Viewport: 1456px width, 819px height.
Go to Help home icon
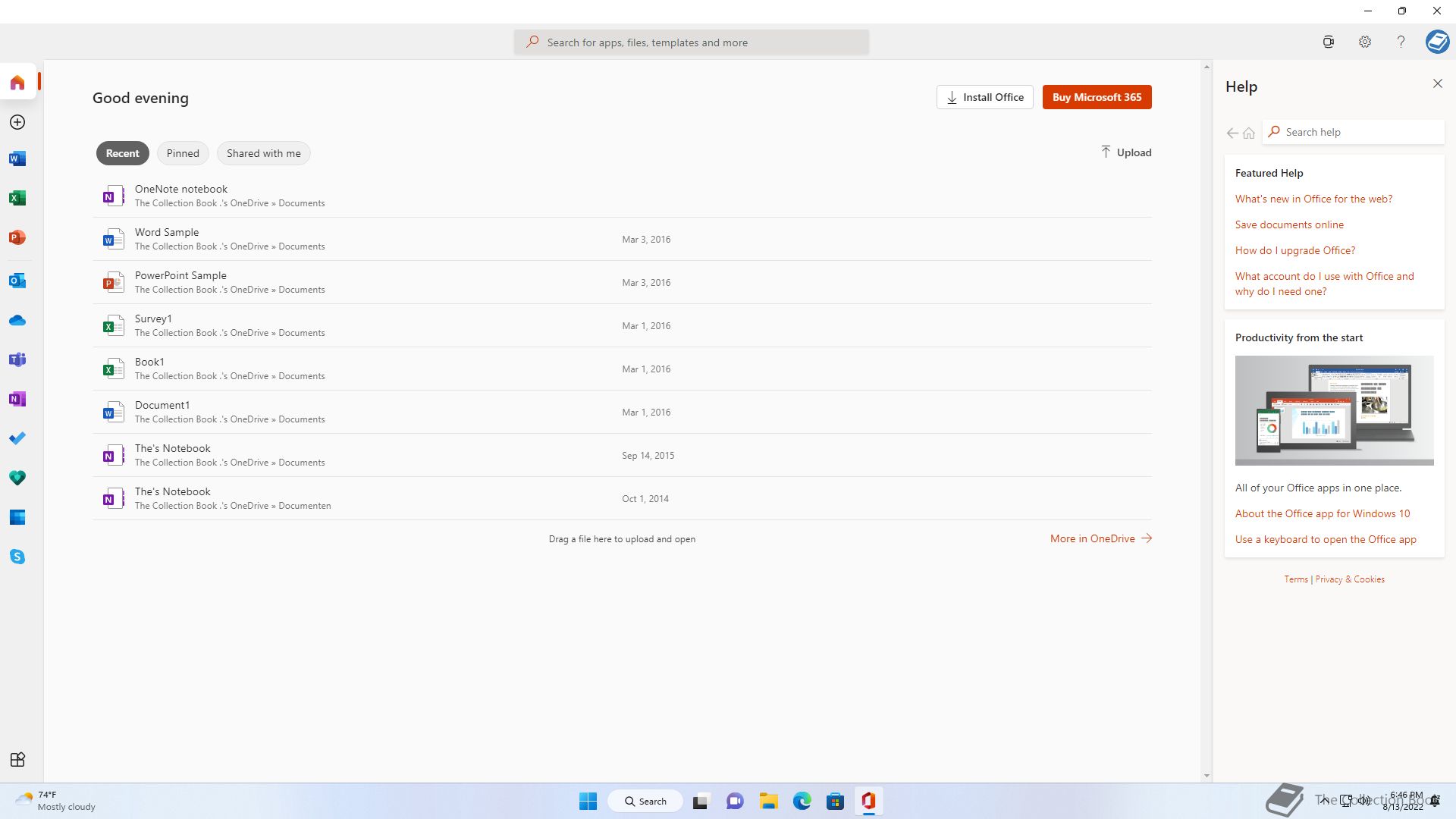tap(1249, 133)
